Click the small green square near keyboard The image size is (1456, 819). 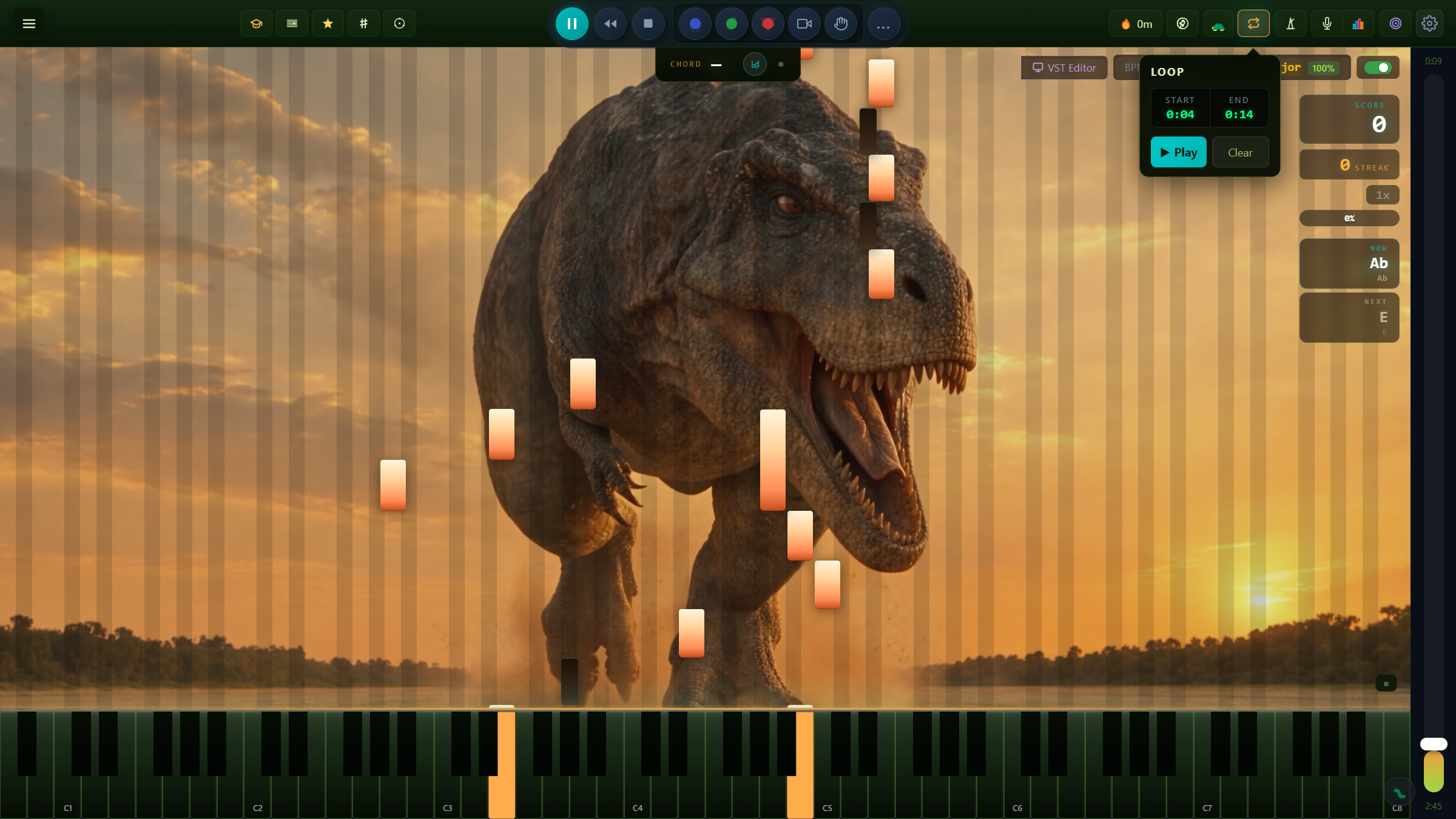(x=1386, y=684)
